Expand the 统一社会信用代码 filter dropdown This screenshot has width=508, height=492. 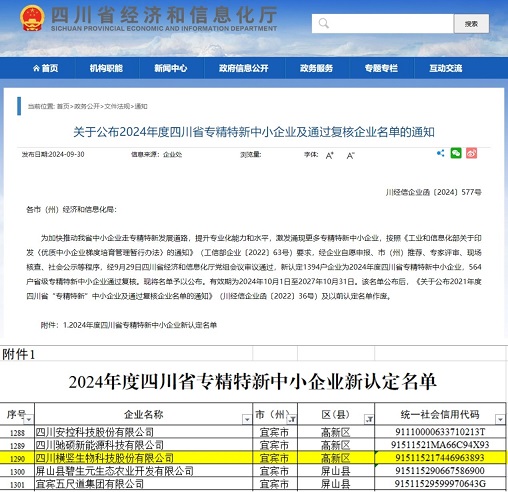[500, 419]
